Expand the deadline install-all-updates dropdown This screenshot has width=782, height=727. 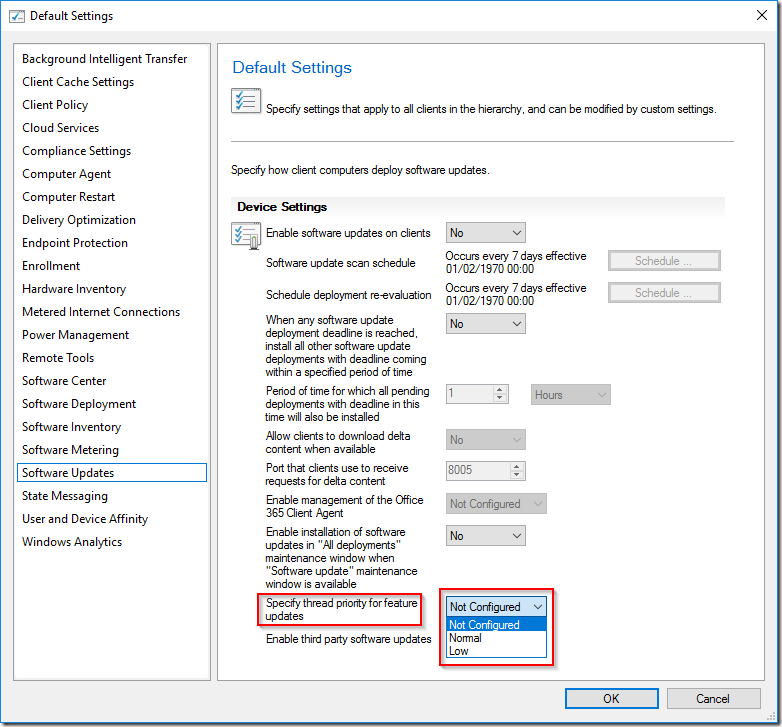(486, 324)
